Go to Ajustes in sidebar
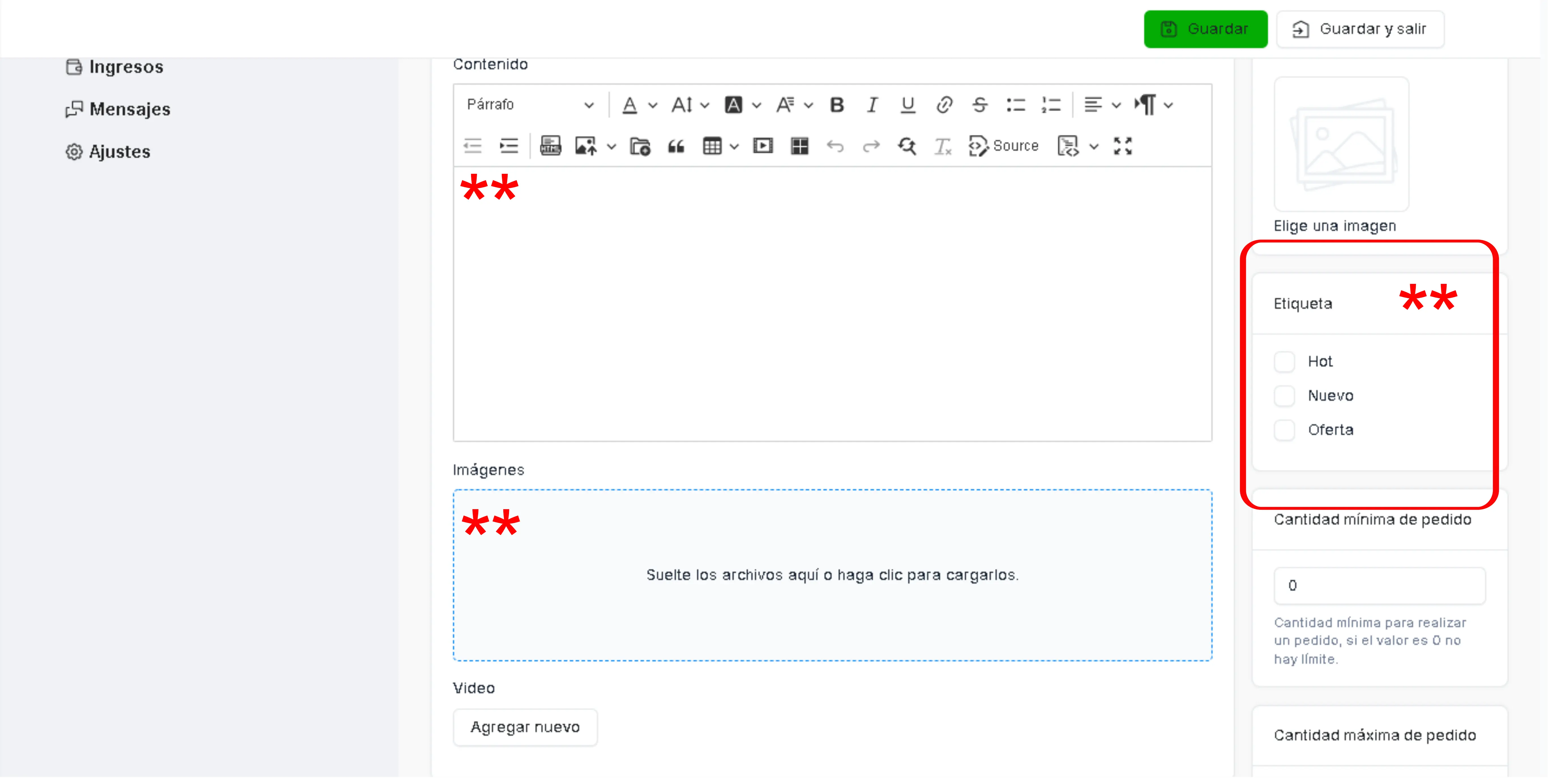Image resolution: width=1557 pixels, height=784 pixels. point(119,152)
